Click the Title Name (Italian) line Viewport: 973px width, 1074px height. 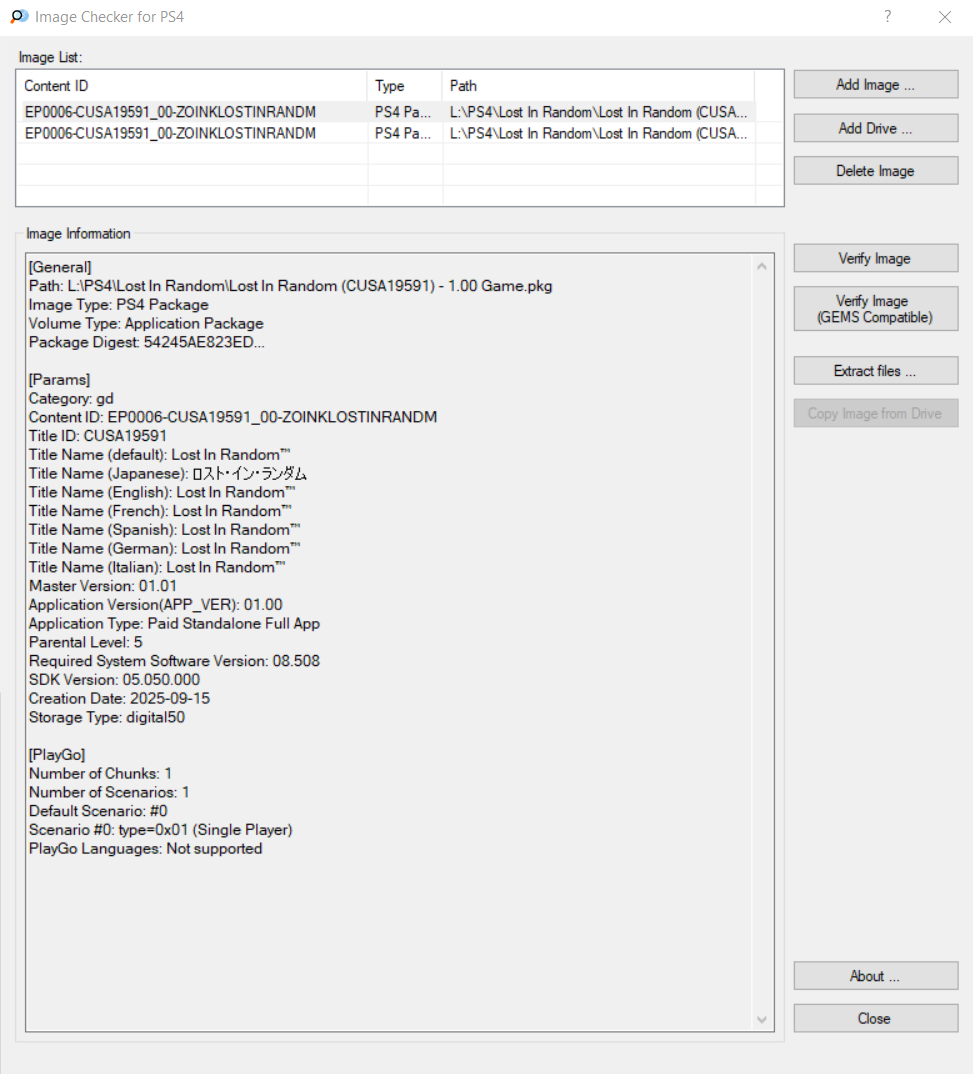pyautogui.click(x=157, y=567)
